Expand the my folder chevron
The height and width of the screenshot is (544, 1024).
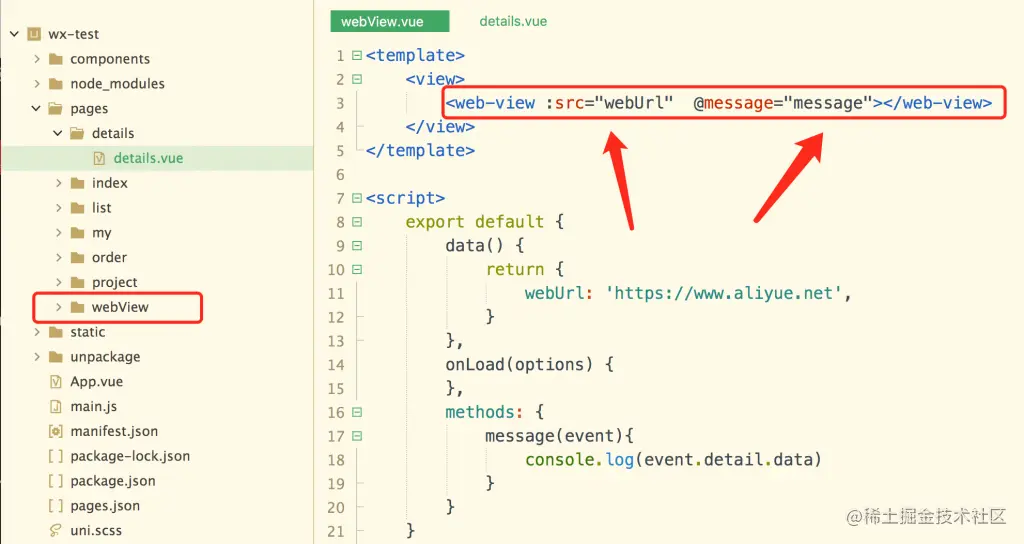(x=58, y=232)
